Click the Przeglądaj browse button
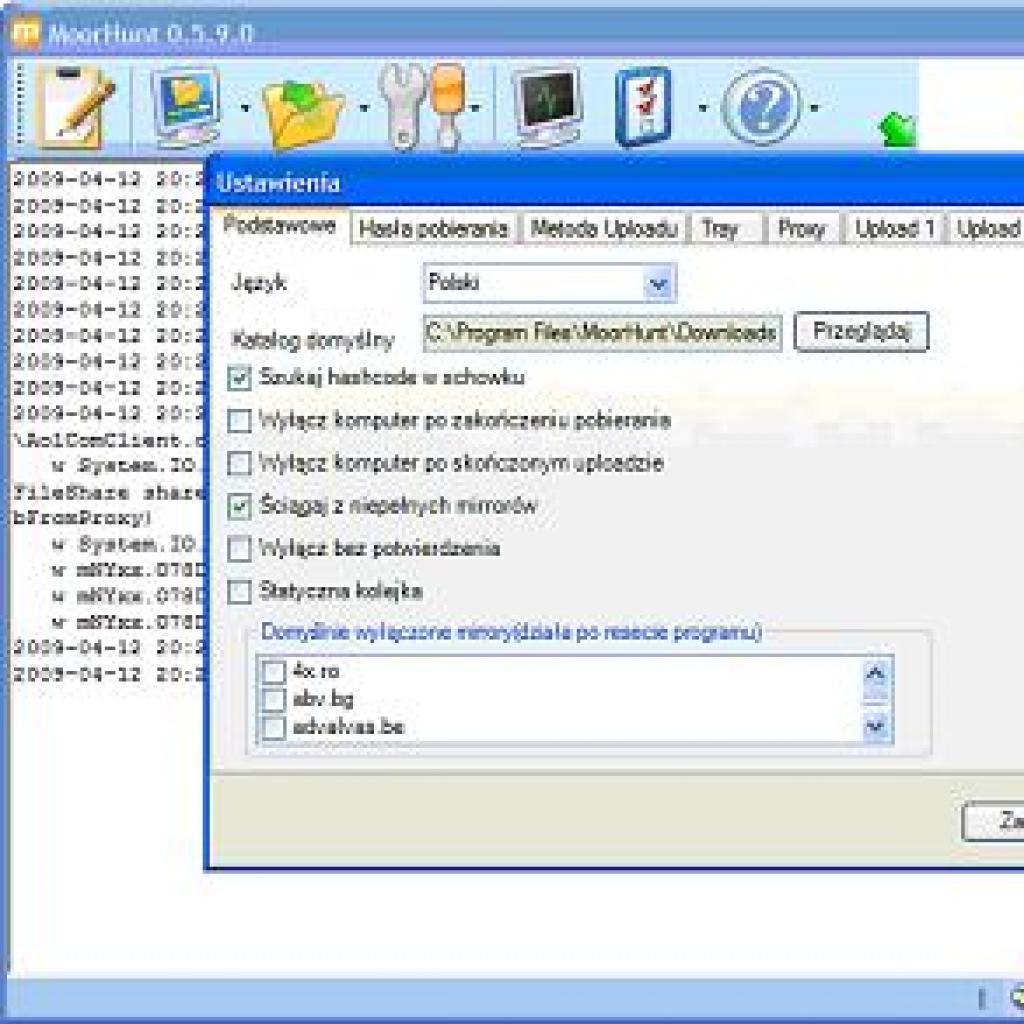1024x1024 pixels. [x=861, y=332]
